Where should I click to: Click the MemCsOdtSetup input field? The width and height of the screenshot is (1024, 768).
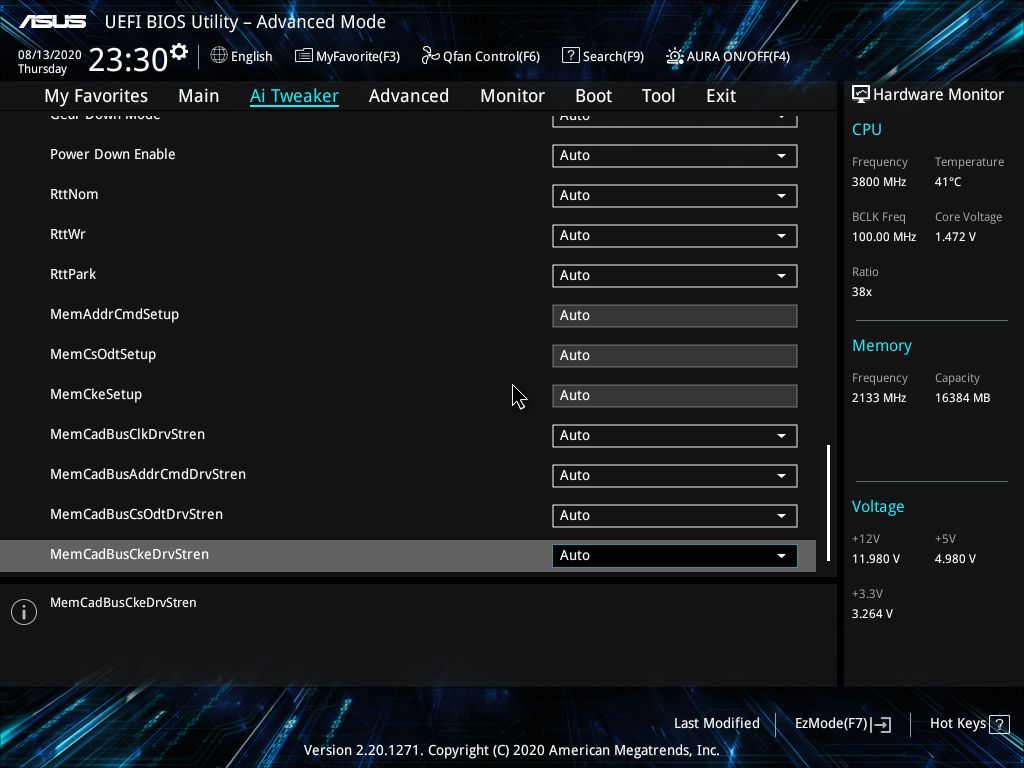(x=674, y=355)
